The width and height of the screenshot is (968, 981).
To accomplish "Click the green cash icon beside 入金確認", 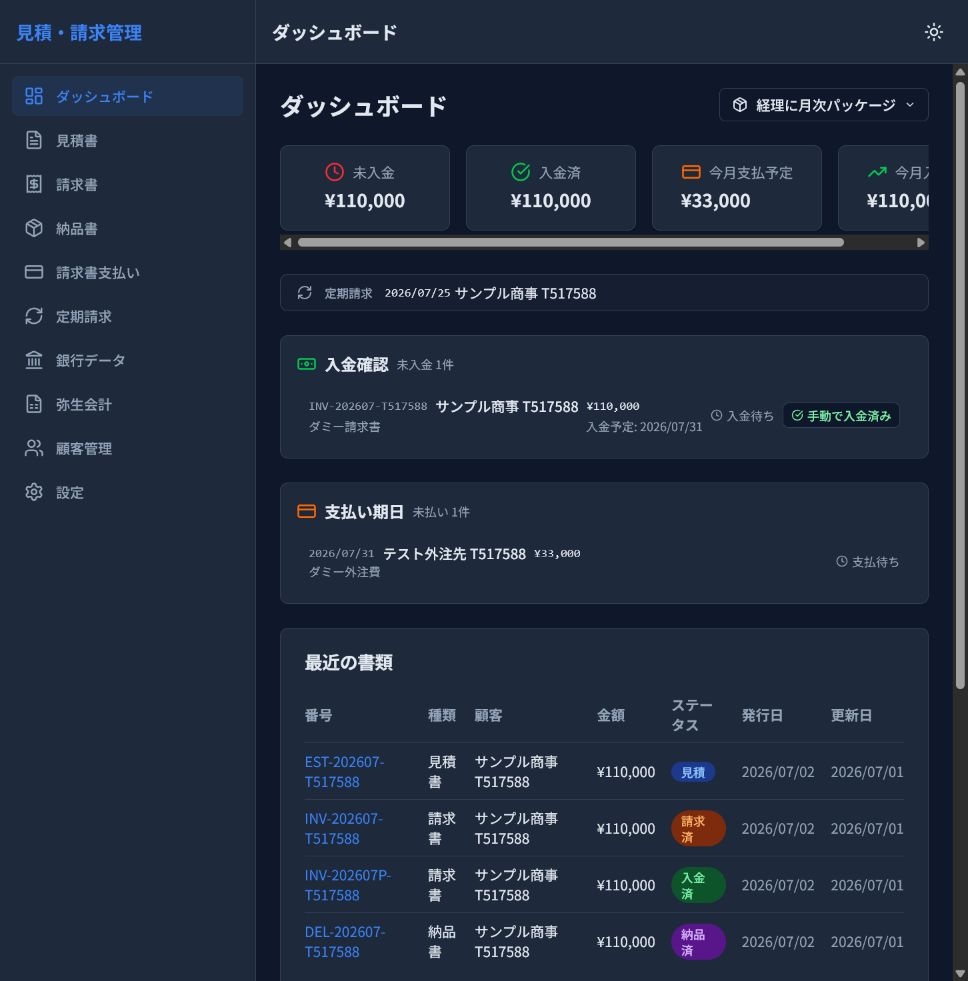I will pyautogui.click(x=307, y=364).
